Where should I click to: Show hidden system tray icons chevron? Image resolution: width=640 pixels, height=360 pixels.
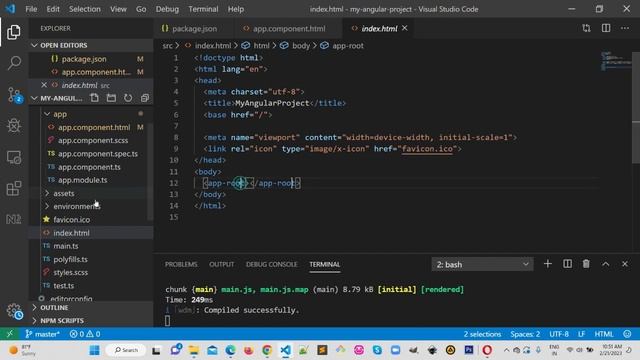(x=506, y=350)
